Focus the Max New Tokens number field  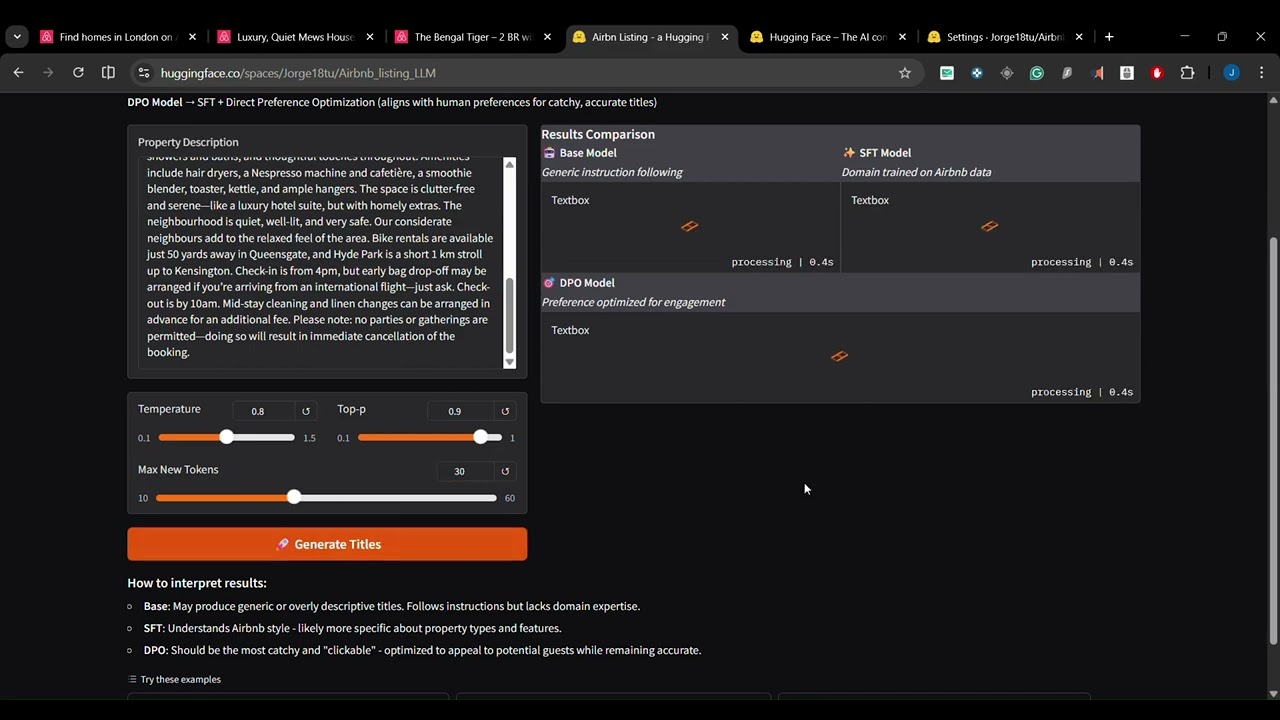coord(466,471)
